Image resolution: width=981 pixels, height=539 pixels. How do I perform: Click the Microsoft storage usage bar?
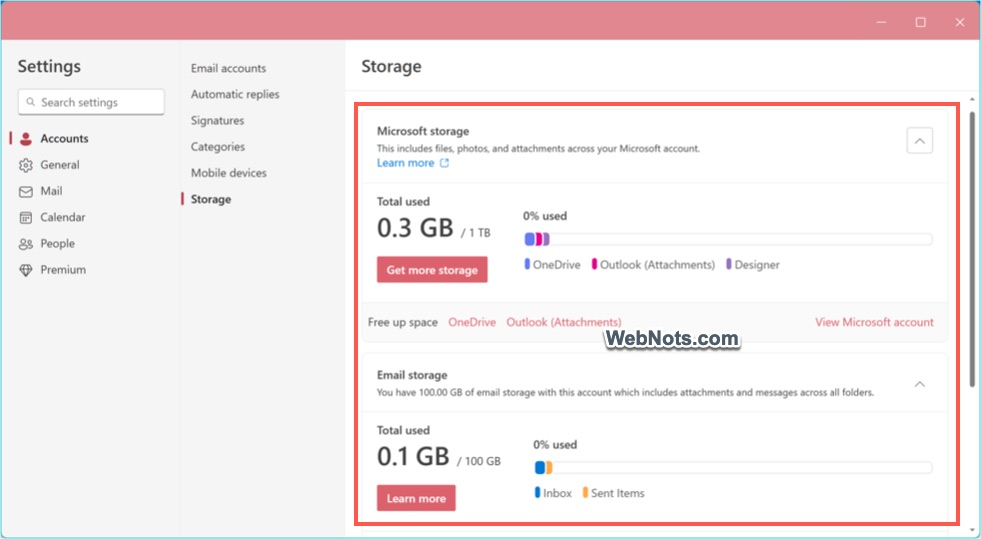pyautogui.click(x=728, y=239)
